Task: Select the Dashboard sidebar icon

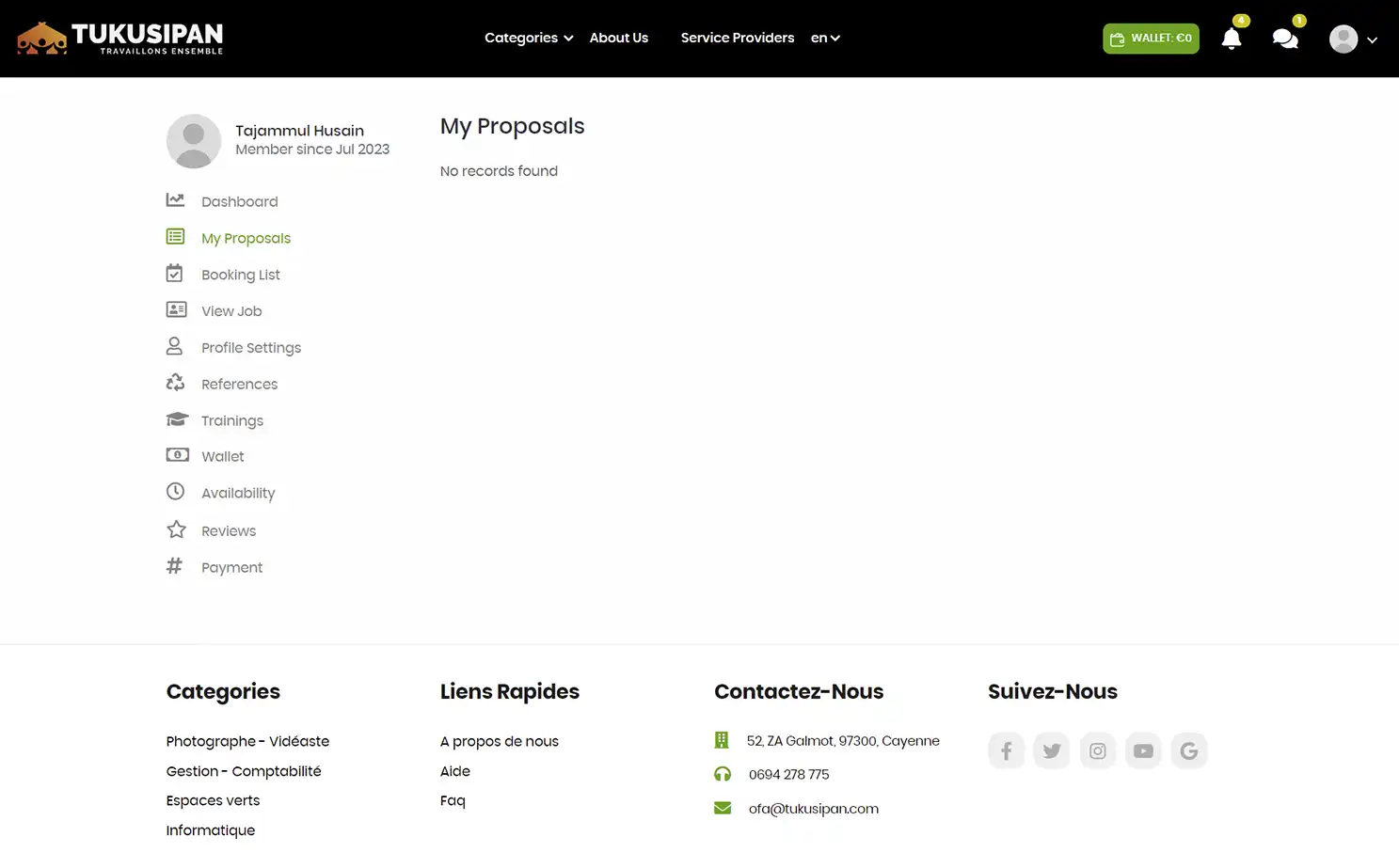Action: (x=175, y=199)
